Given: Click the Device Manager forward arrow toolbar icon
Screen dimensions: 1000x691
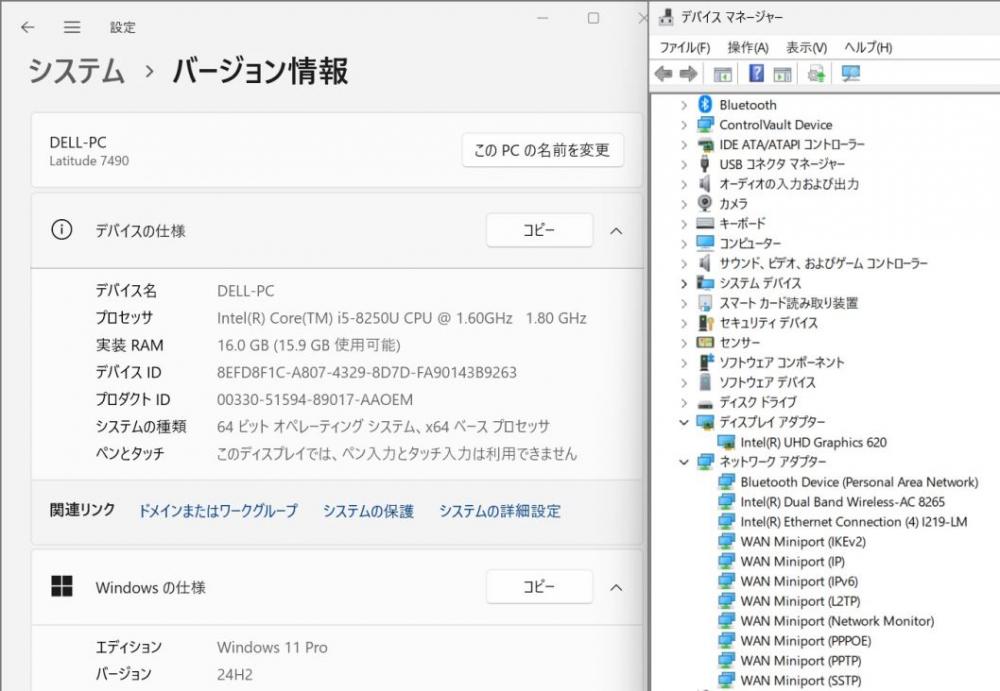Looking at the screenshot, I should pos(689,74).
